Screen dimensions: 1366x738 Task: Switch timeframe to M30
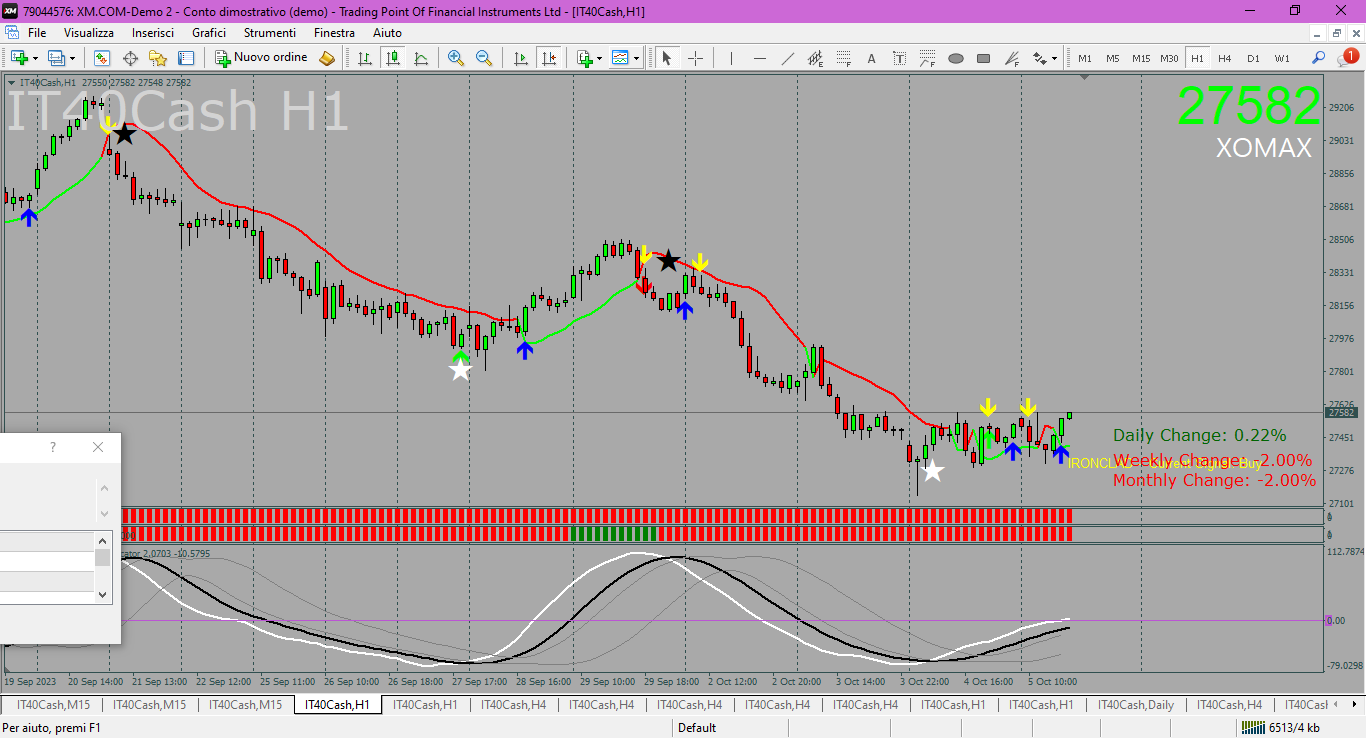(x=1169, y=58)
